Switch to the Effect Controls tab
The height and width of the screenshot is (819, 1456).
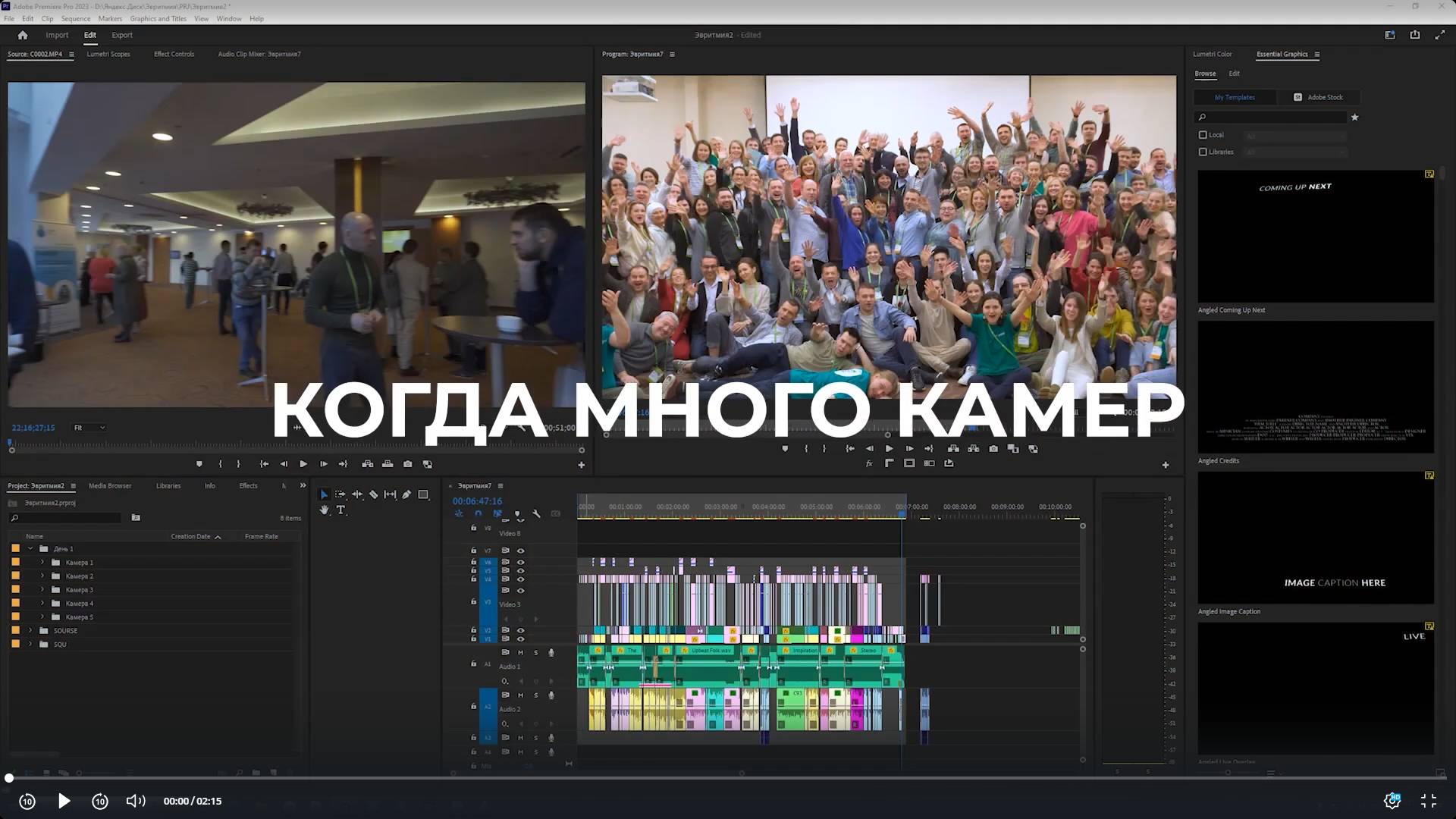(x=174, y=55)
